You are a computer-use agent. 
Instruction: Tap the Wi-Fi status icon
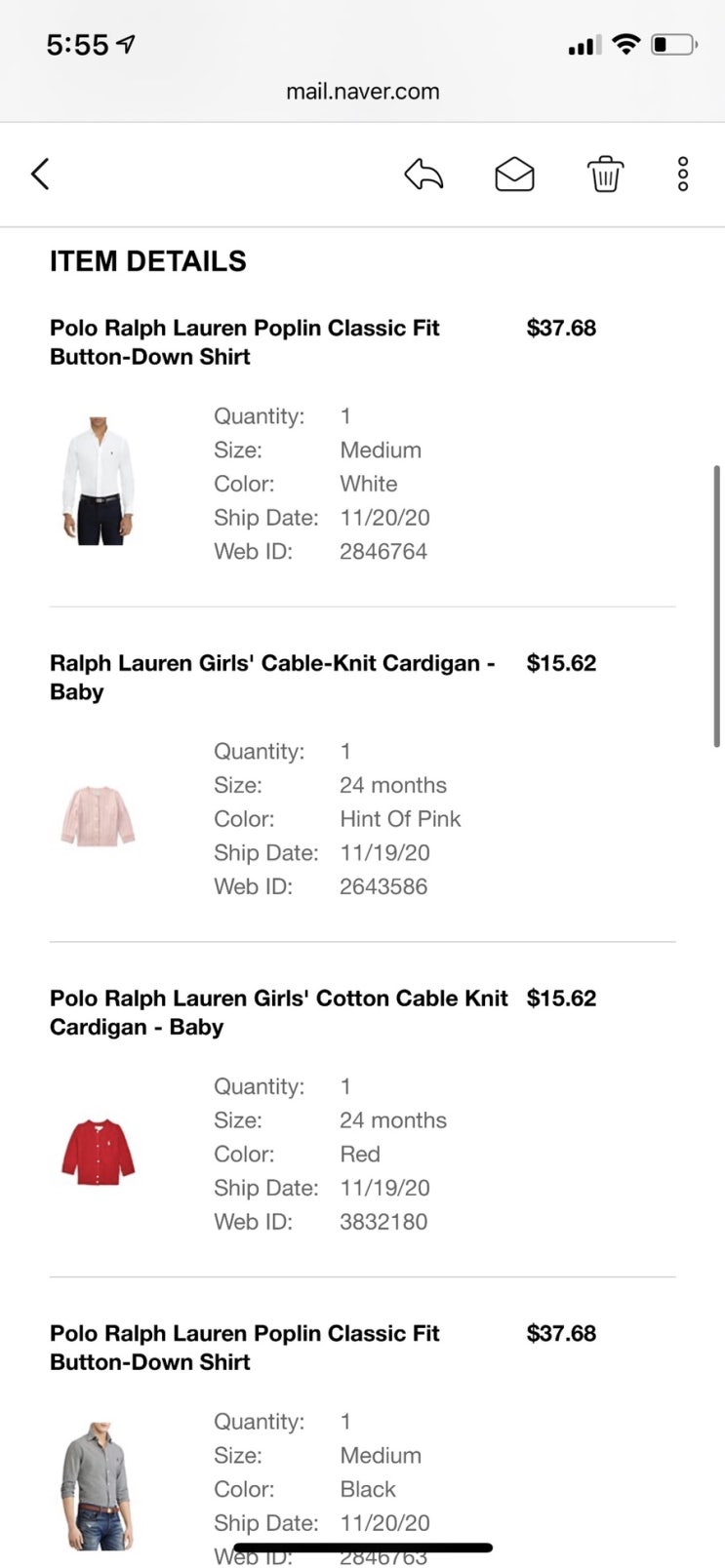coord(625,44)
